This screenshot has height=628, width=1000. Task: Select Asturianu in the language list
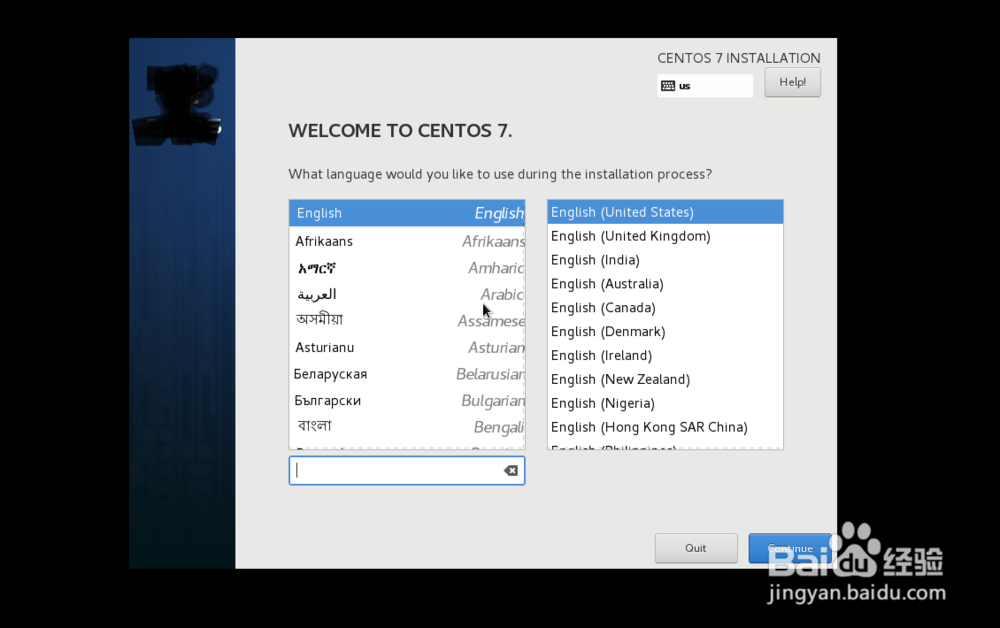[x=407, y=347]
